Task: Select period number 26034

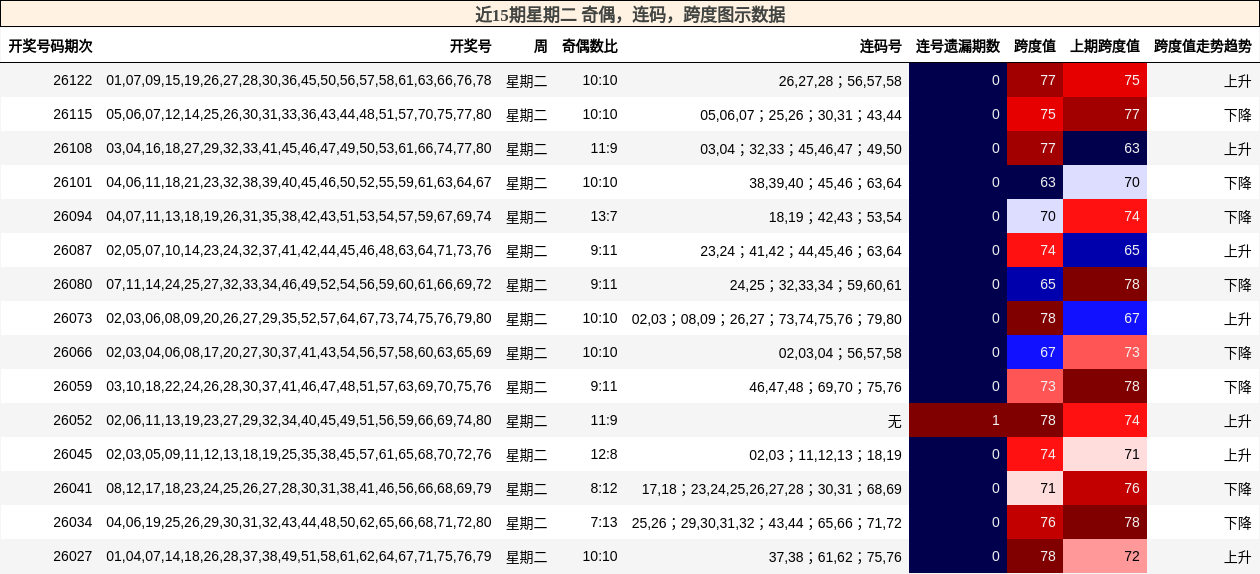Action: point(72,522)
